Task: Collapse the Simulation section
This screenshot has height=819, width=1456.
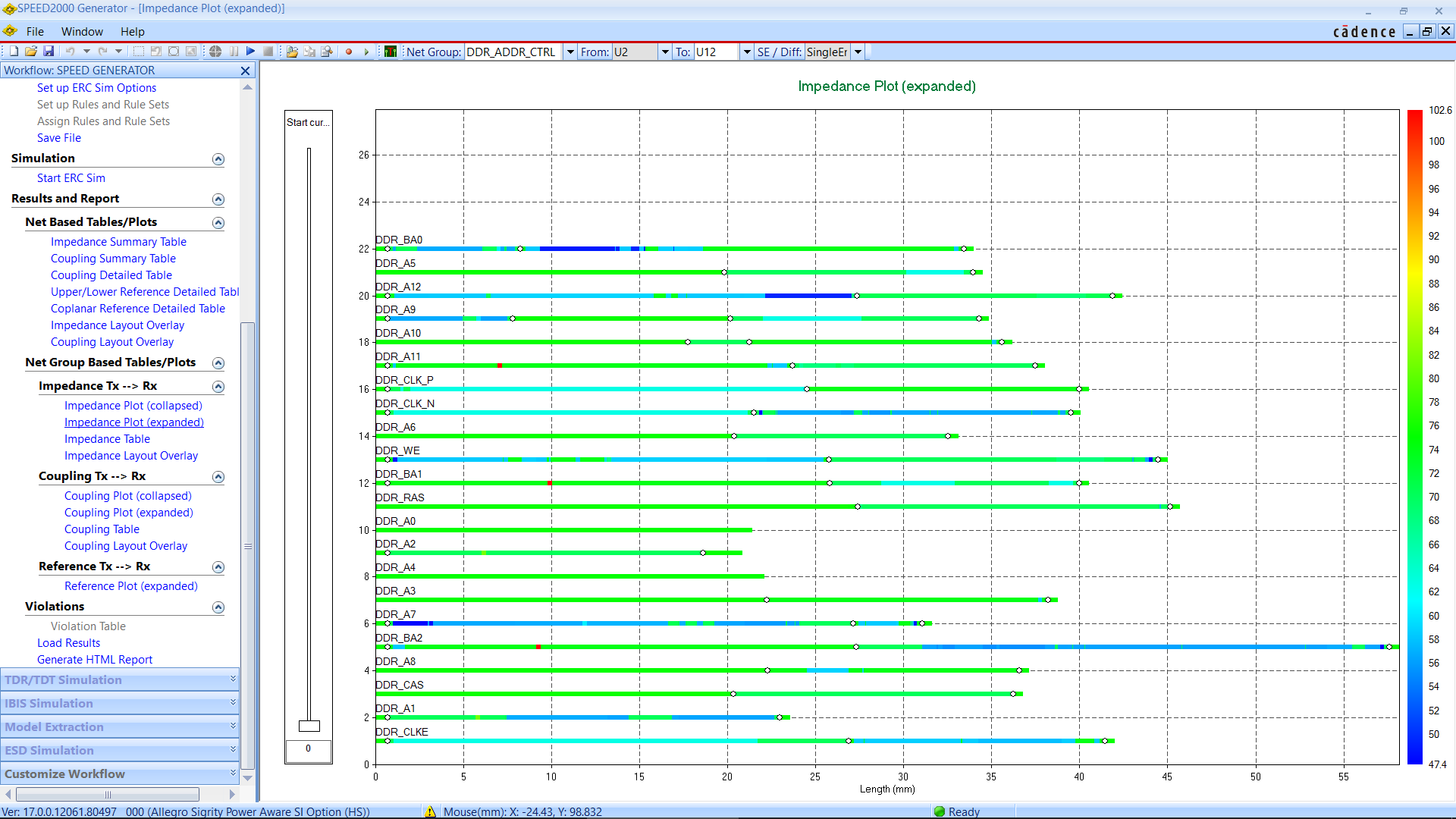Action: click(x=218, y=159)
